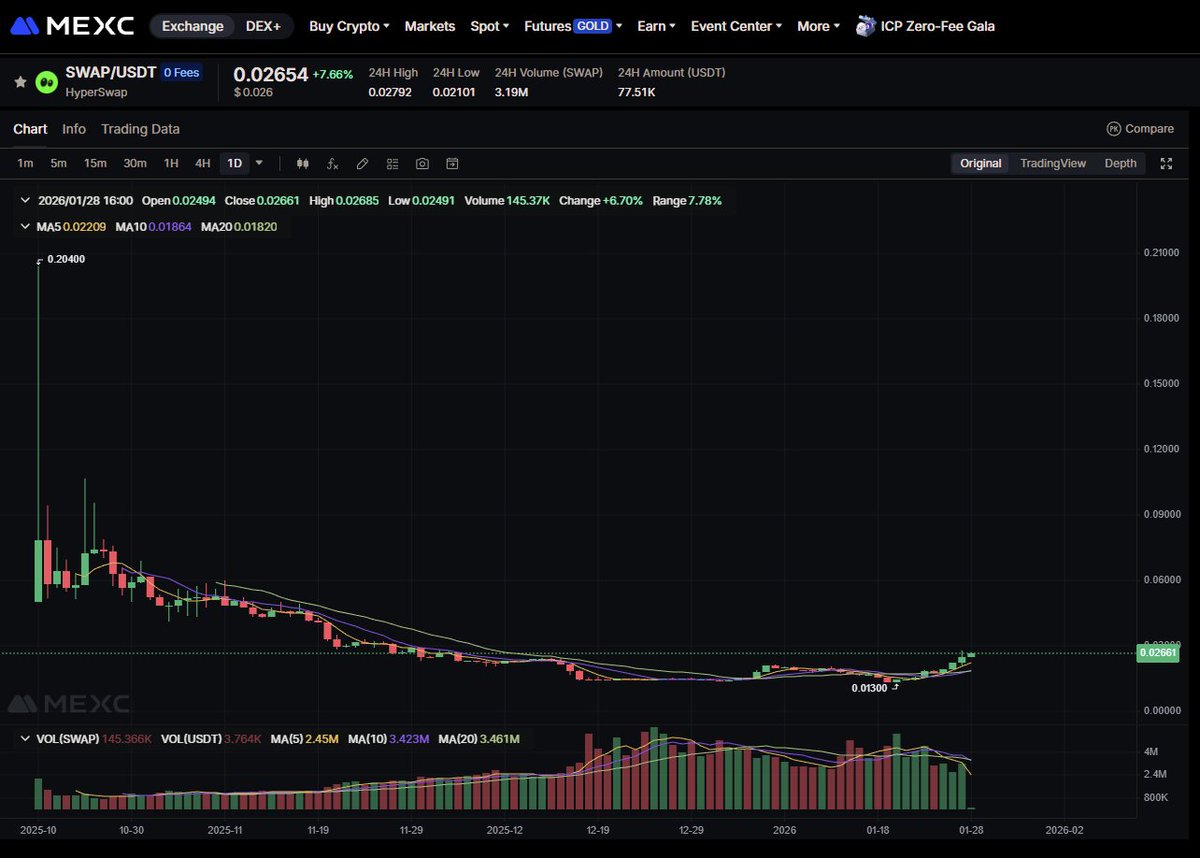Click the 24H Low value 0.02101

pyautogui.click(x=456, y=92)
